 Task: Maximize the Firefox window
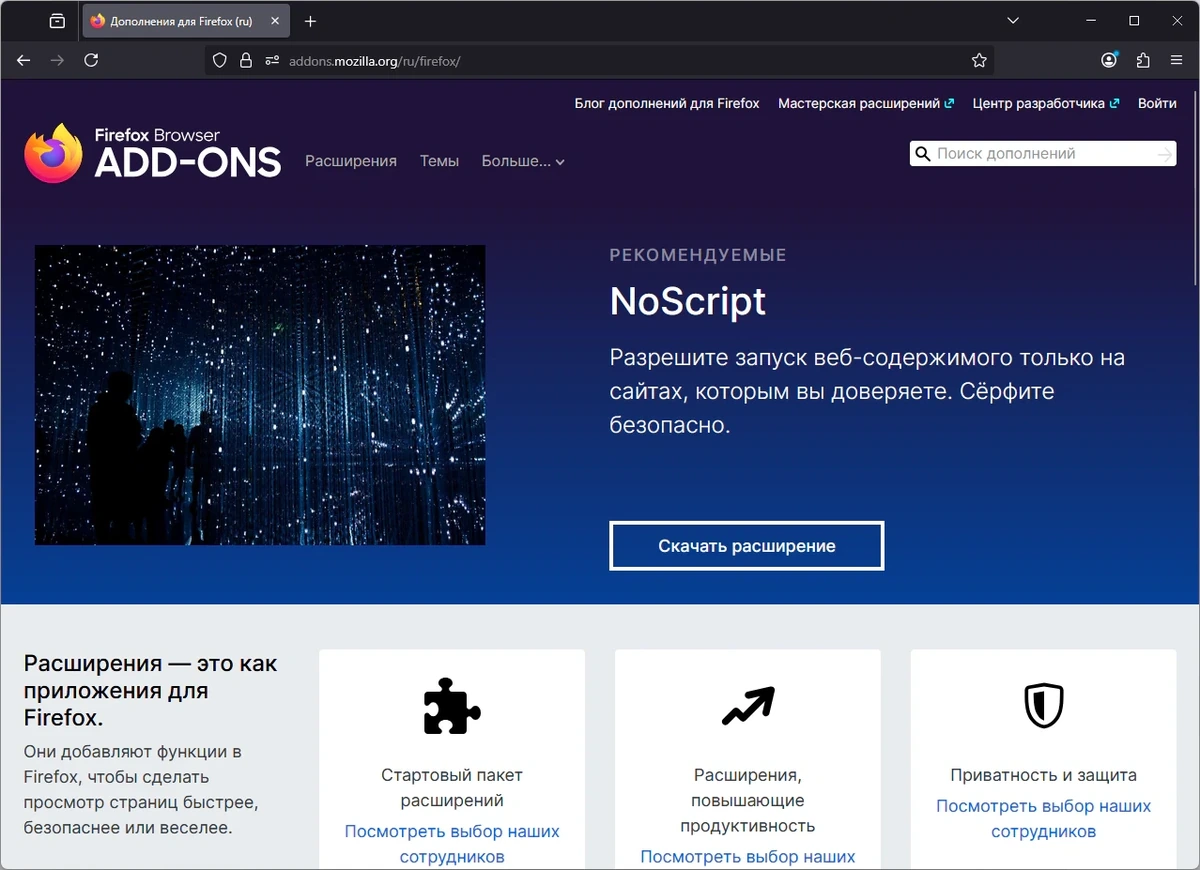pos(1134,21)
